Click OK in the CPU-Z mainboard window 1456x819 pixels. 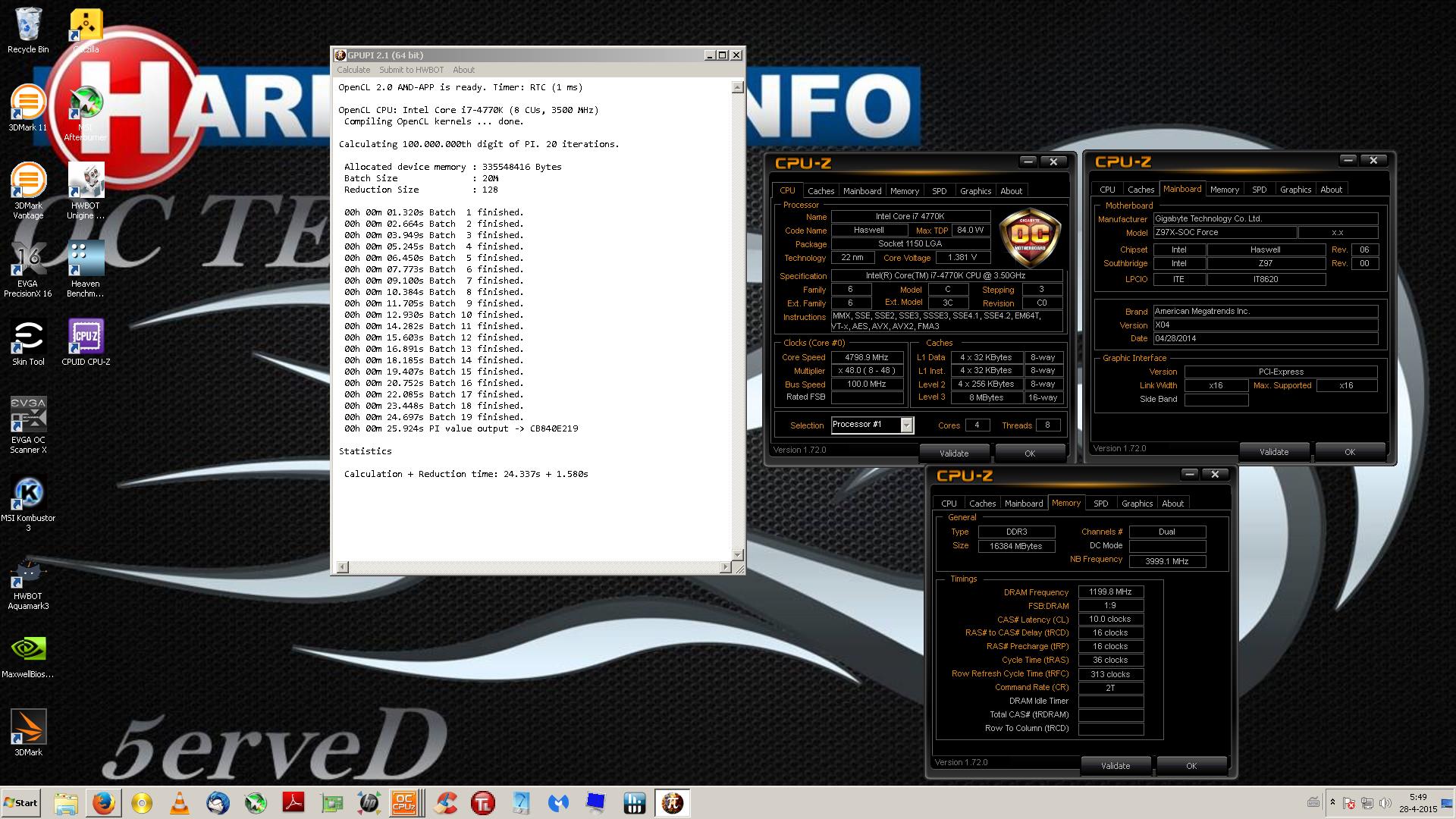1349,451
